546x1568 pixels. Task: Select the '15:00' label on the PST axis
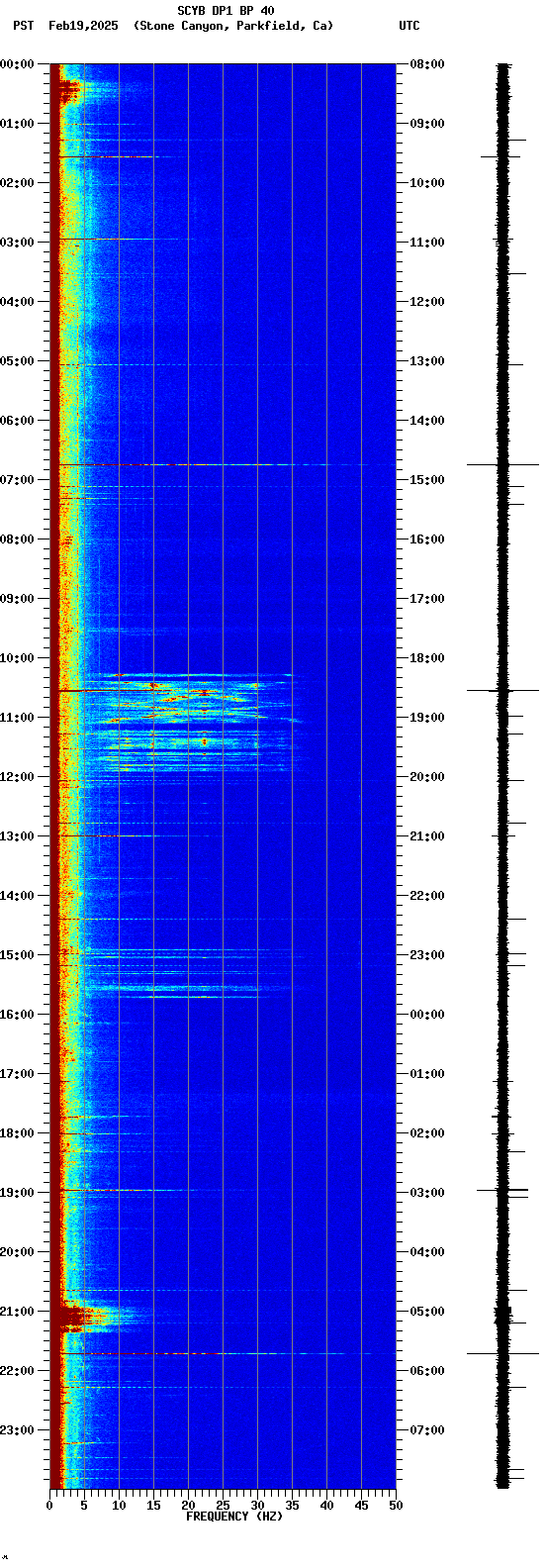[x=18, y=955]
